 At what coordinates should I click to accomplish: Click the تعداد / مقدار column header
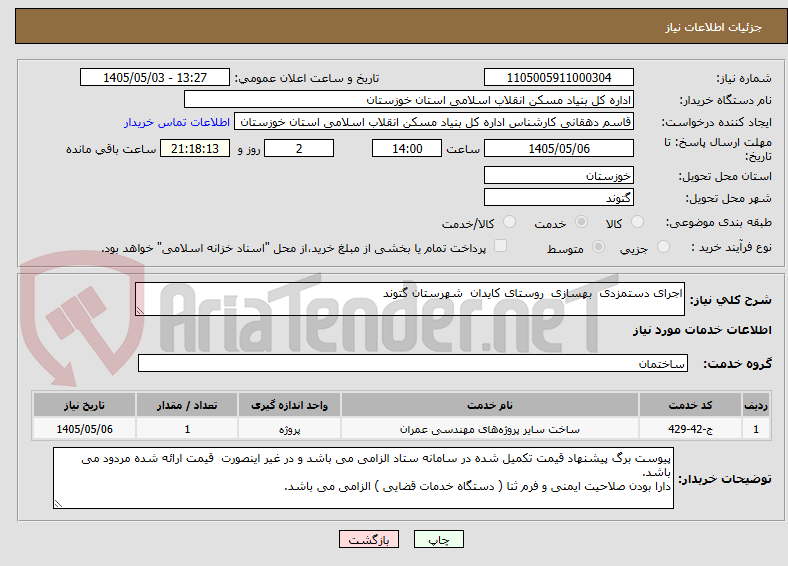pyautogui.click(x=187, y=405)
